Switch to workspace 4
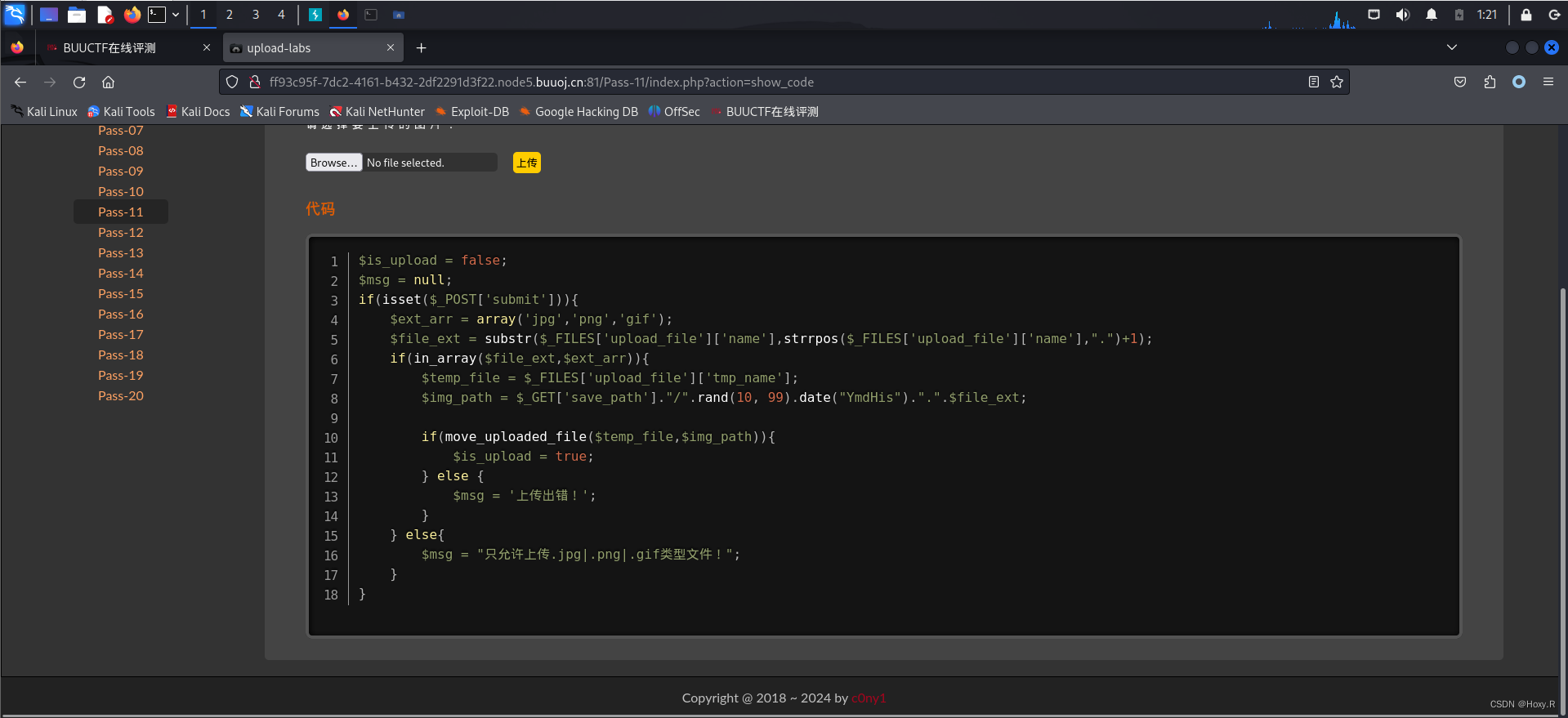The height and width of the screenshot is (718, 1568). click(281, 15)
